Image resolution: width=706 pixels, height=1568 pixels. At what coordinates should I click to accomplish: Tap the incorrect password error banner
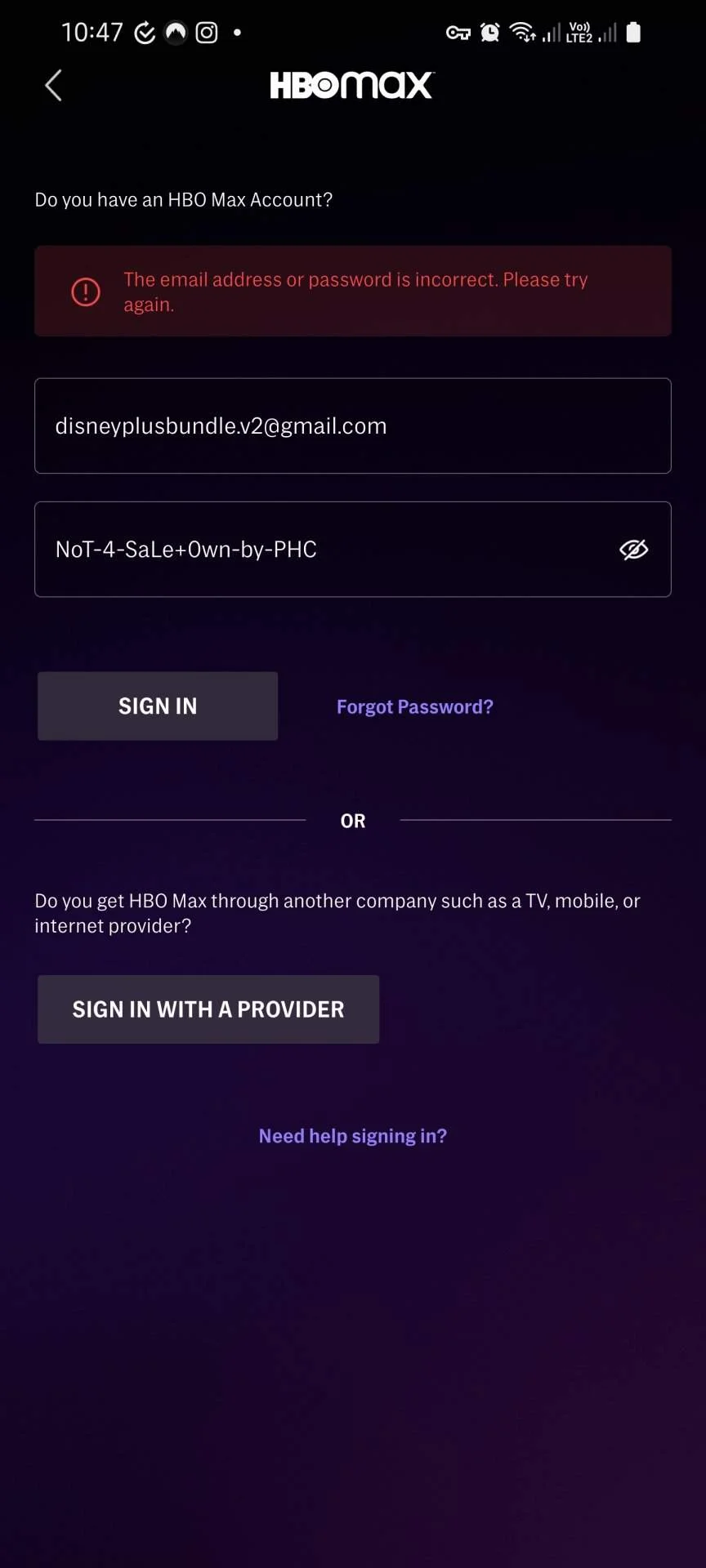click(353, 292)
